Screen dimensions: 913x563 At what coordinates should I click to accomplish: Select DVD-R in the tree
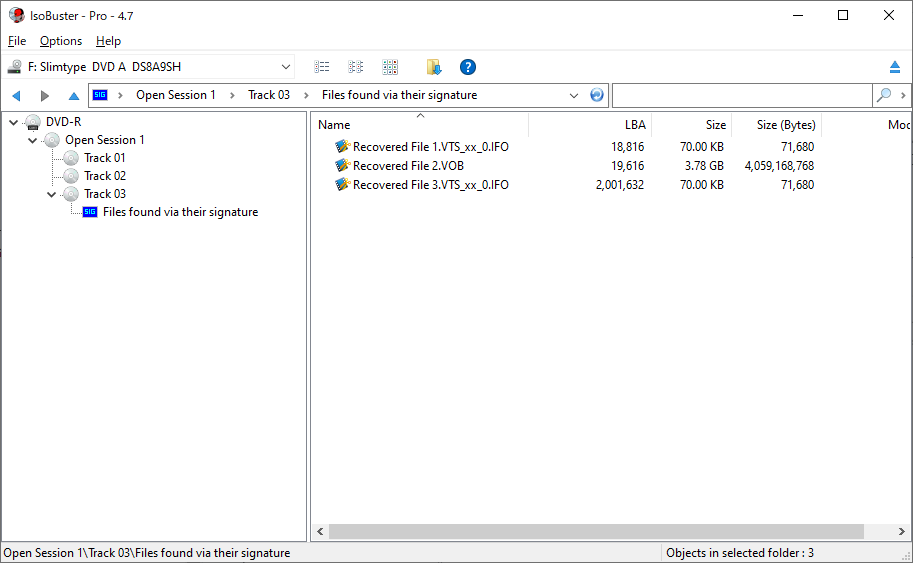[63, 122]
